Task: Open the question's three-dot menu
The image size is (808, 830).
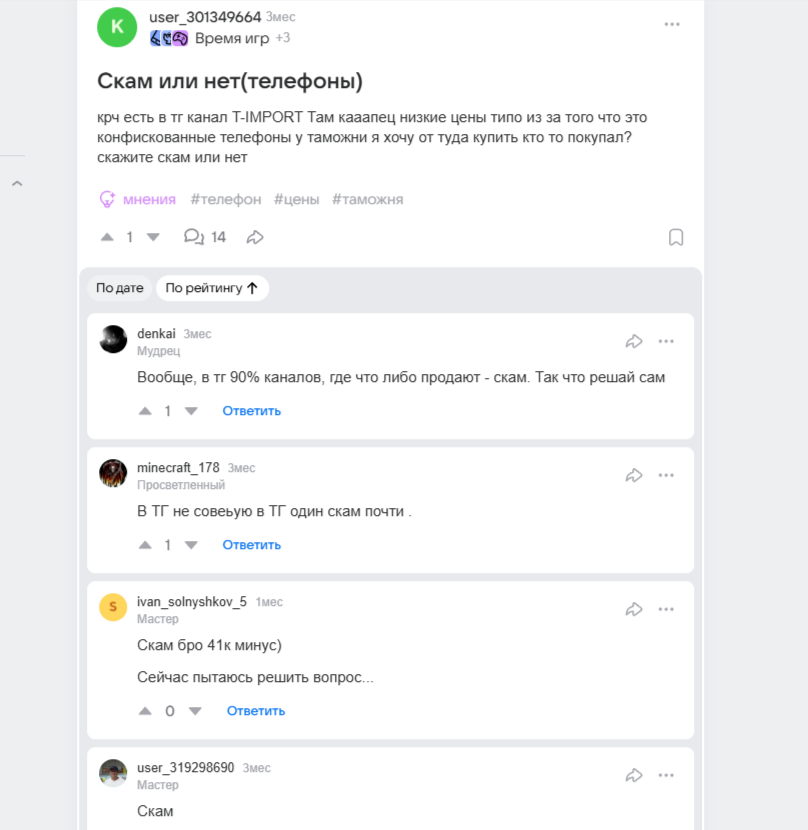Action: 672,24
